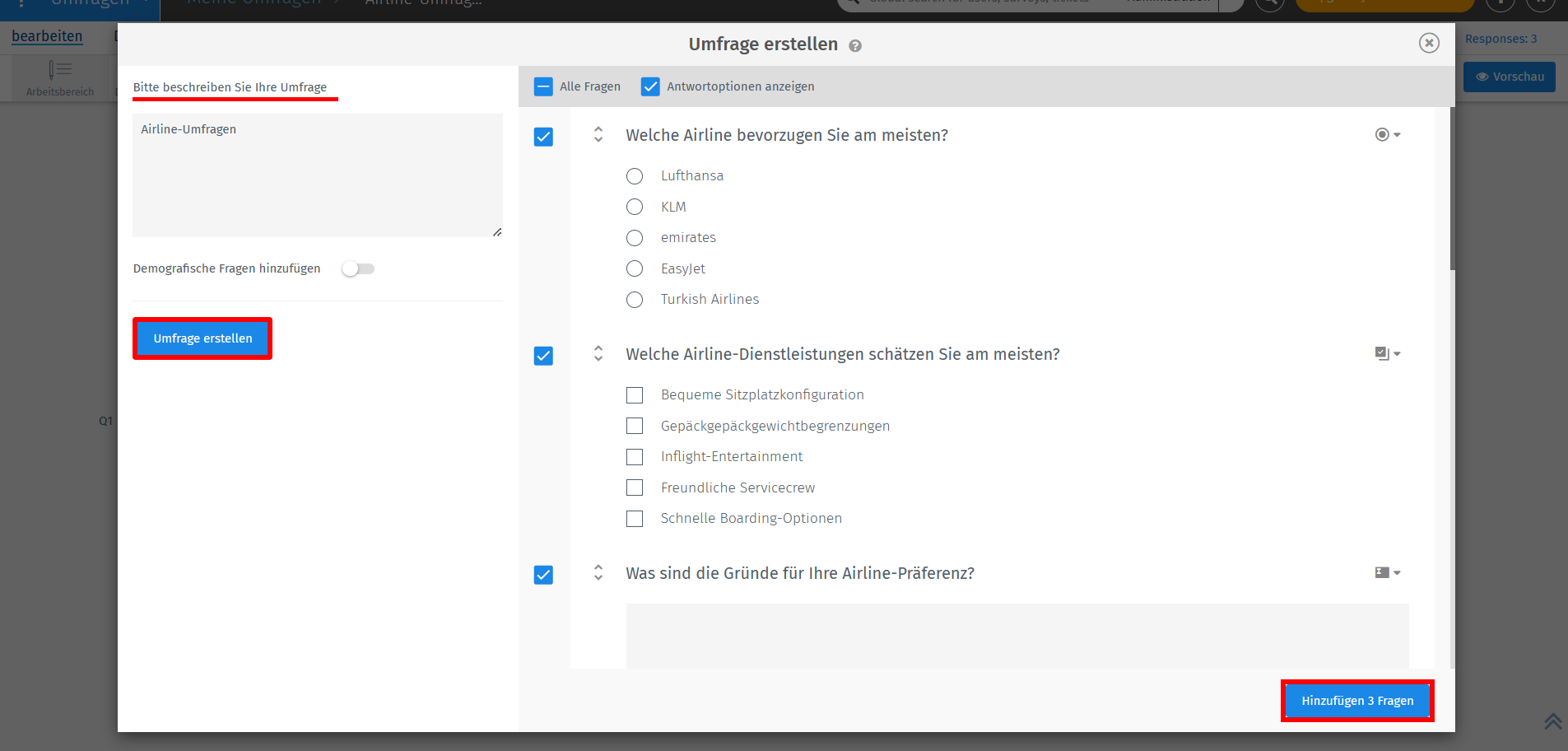Open the help icon next to Umfrage erstellen
This screenshot has width=1568, height=751.
tap(855, 45)
